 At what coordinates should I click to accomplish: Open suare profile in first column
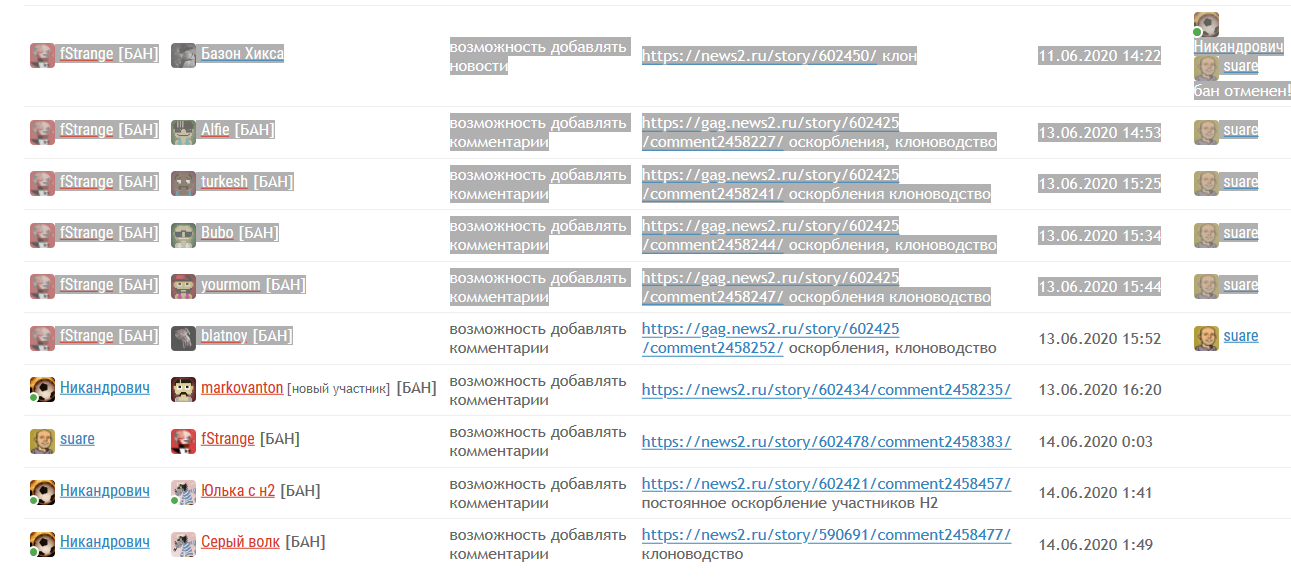(x=77, y=439)
